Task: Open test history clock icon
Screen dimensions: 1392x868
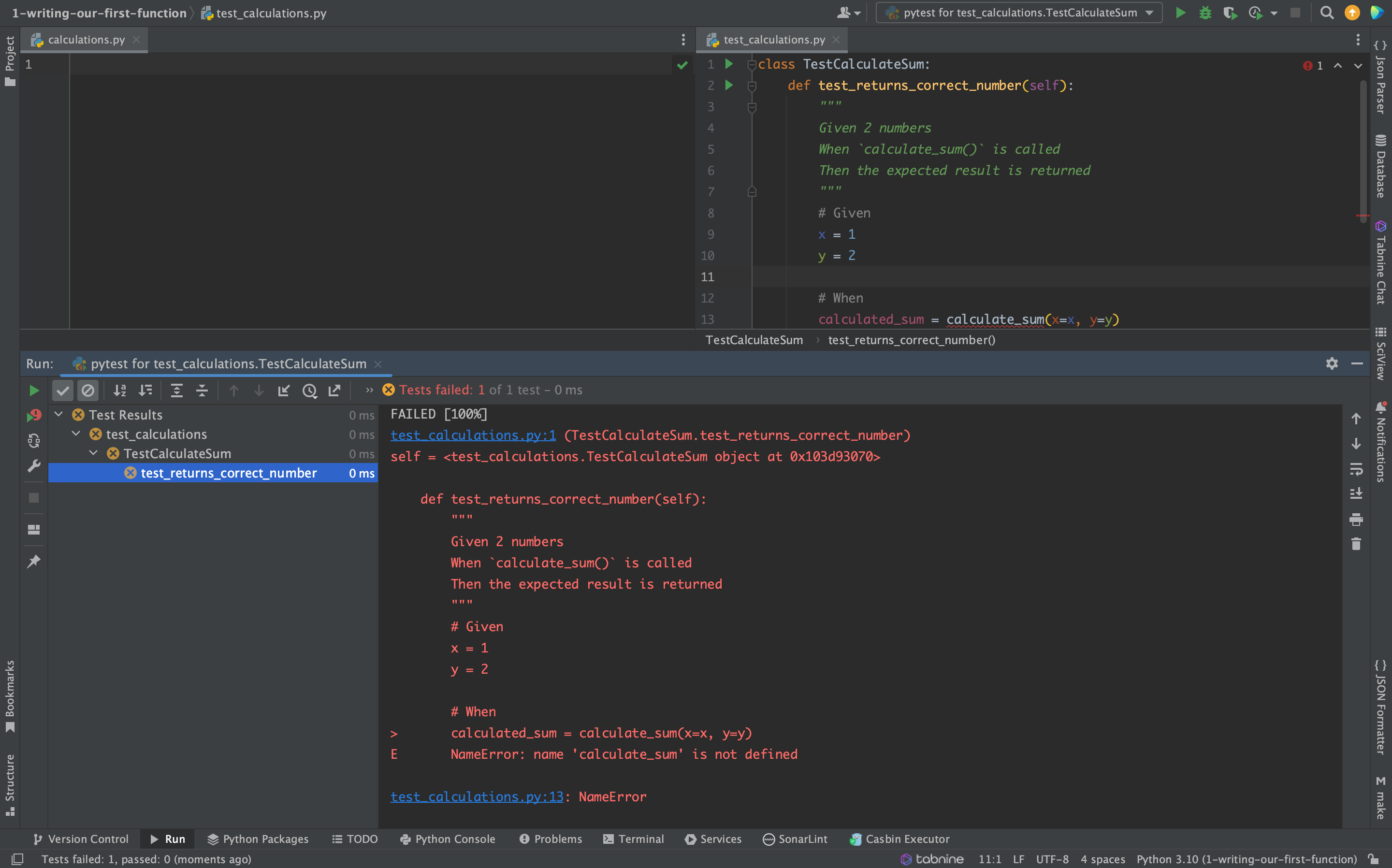Action: [x=309, y=391]
